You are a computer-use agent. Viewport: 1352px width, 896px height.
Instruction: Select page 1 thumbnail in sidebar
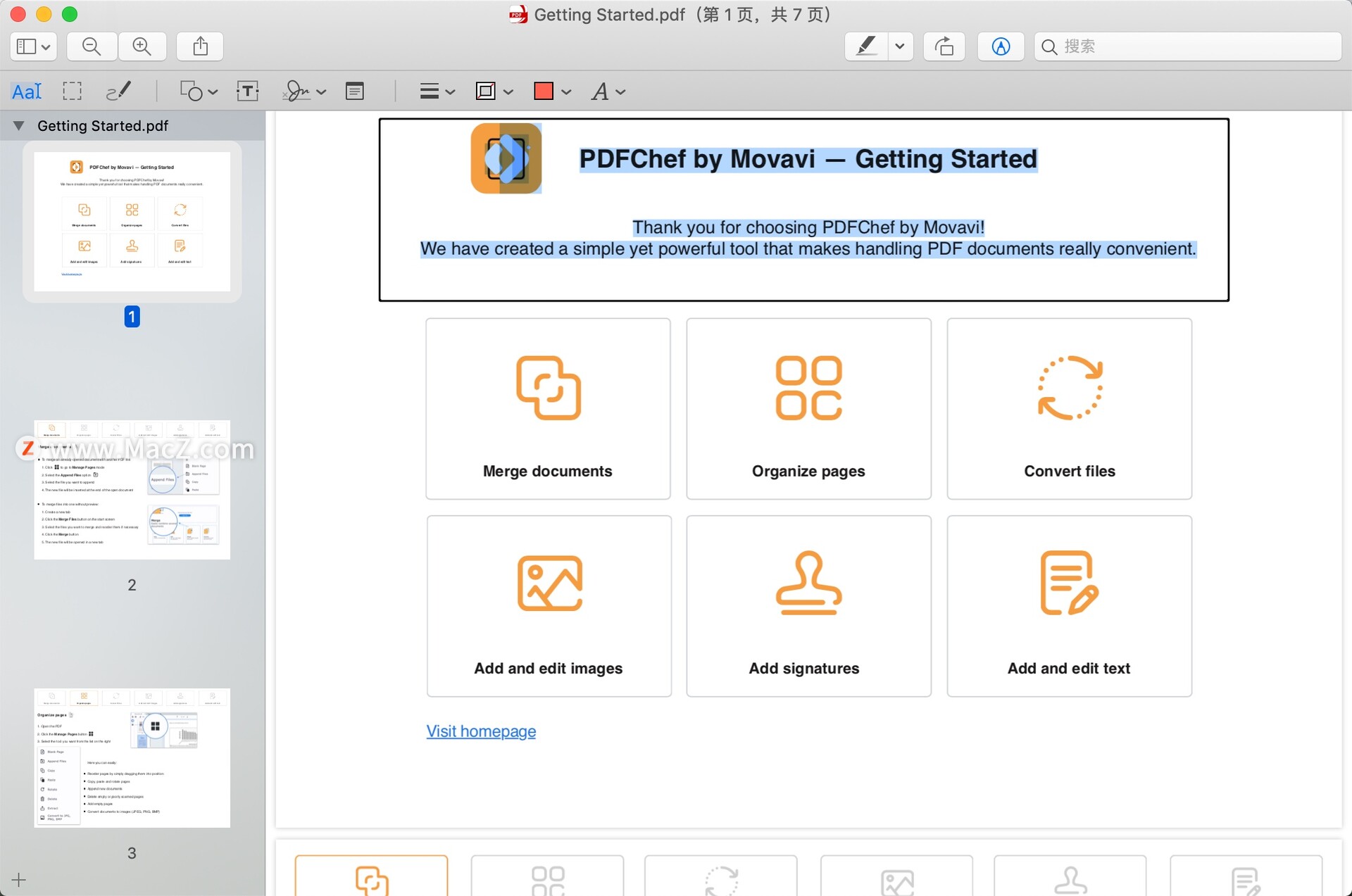tap(132, 222)
